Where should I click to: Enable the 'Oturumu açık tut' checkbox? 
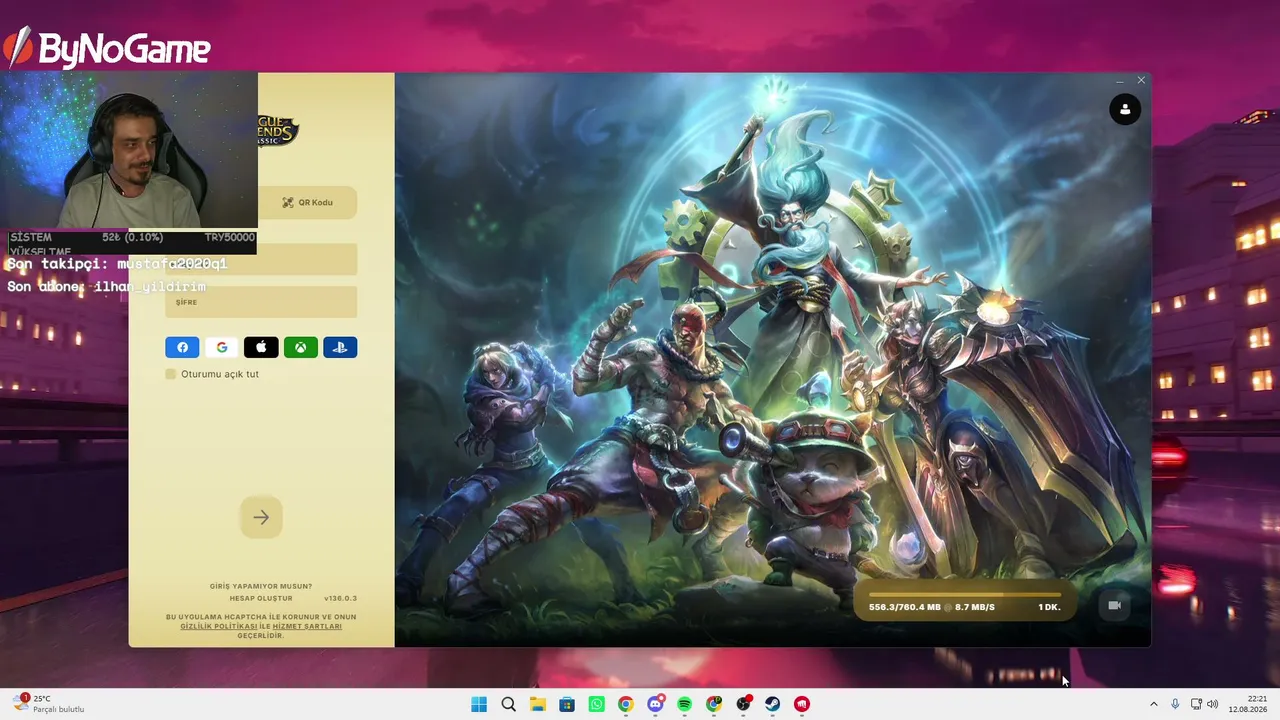coord(171,374)
